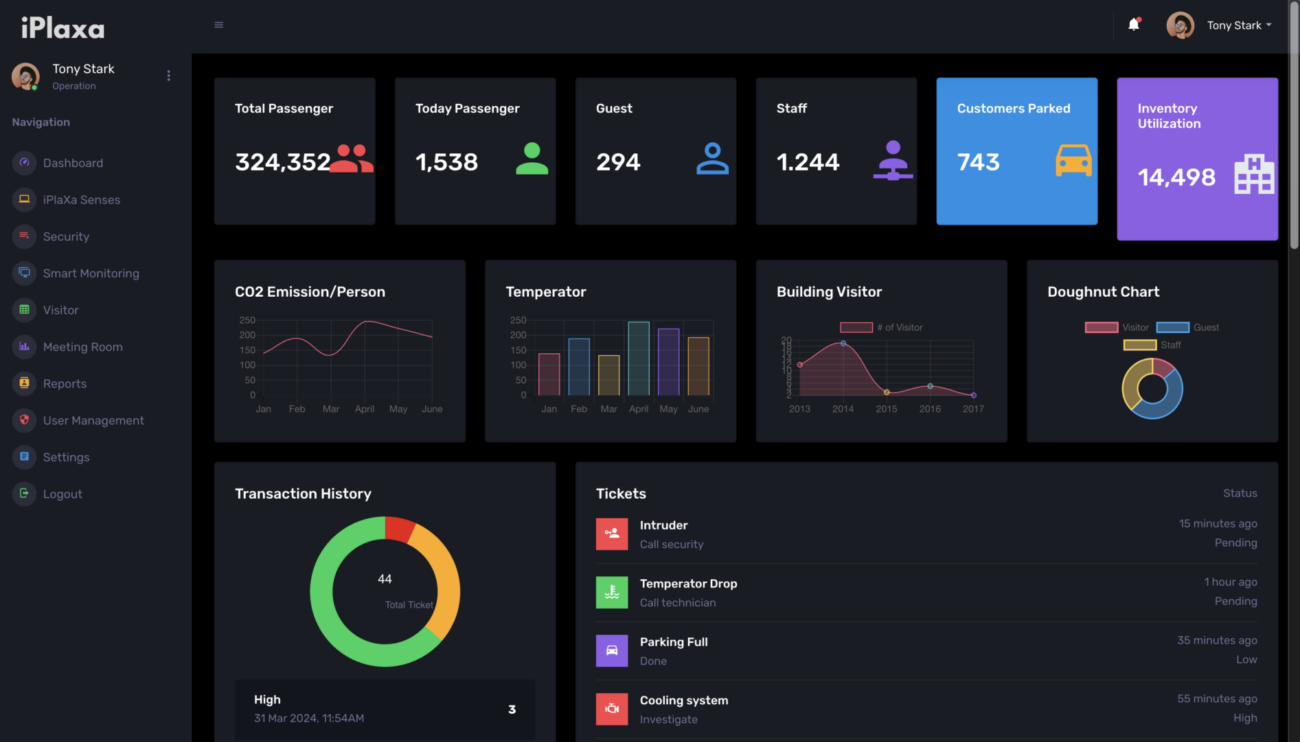
Task: Click the yellow car icon in Customers Parked
Action: (1073, 161)
